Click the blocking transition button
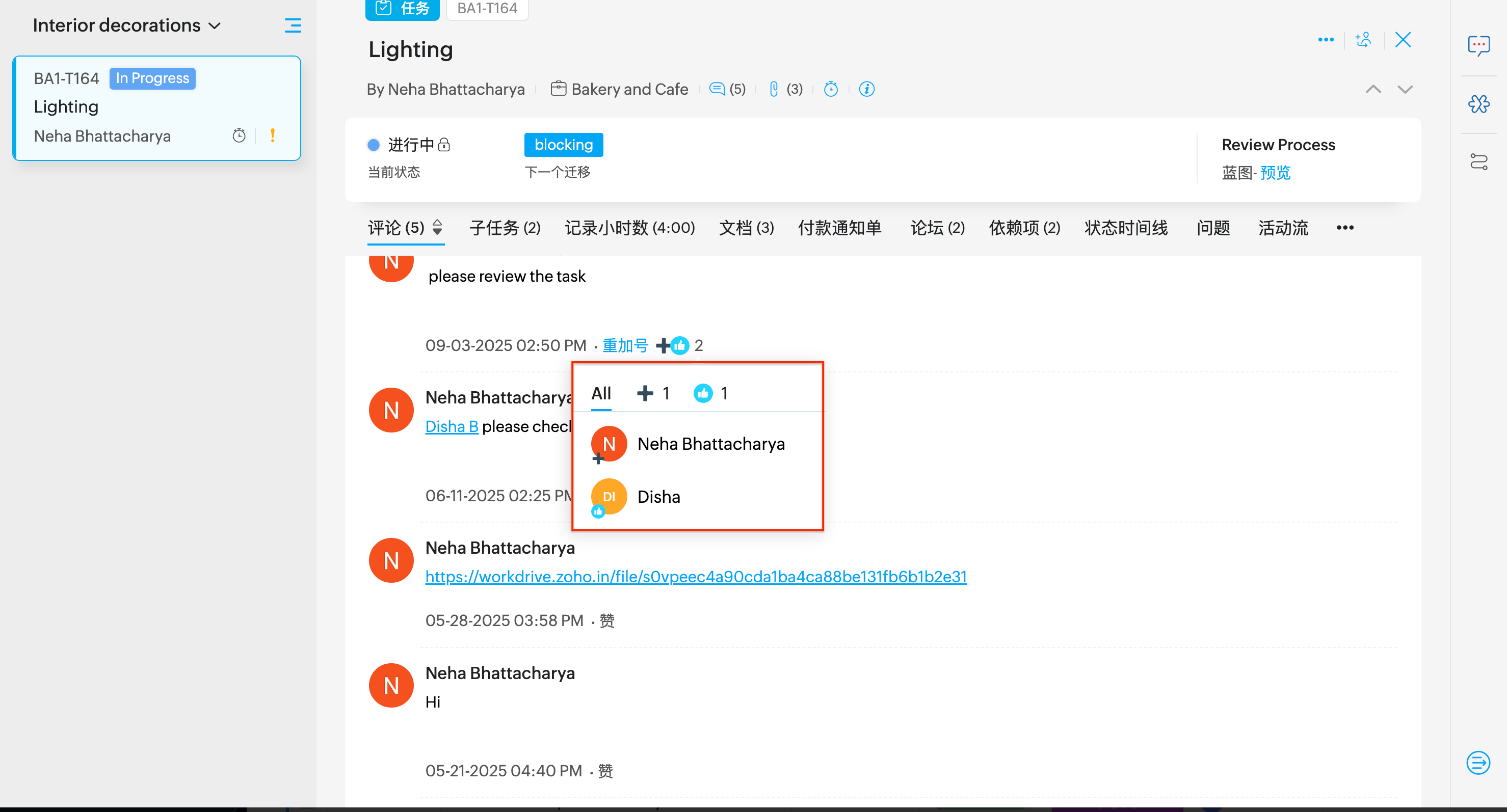This screenshot has width=1507, height=812. [x=563, y=145]
